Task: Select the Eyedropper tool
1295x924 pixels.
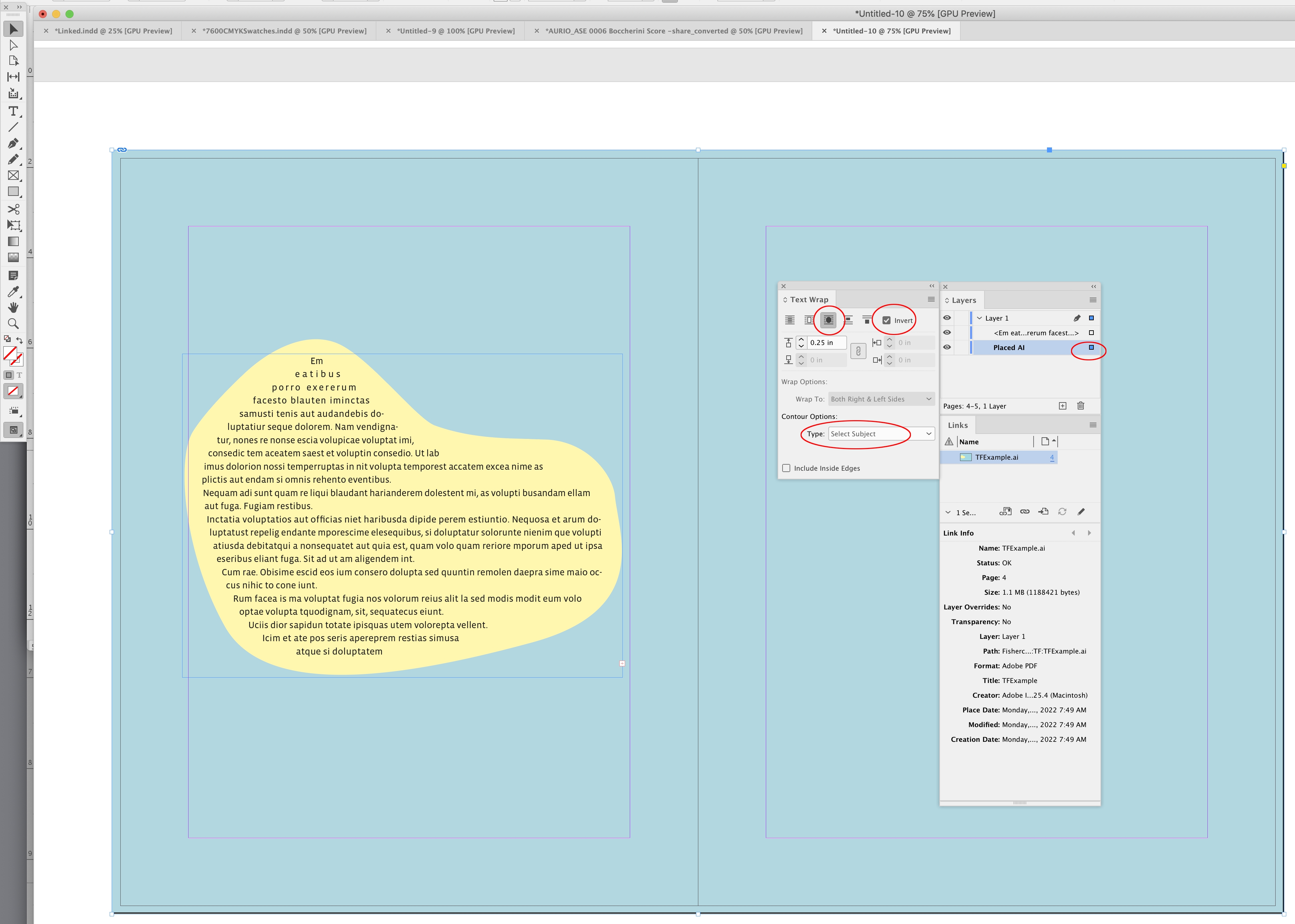Action: tap(14, 292)
